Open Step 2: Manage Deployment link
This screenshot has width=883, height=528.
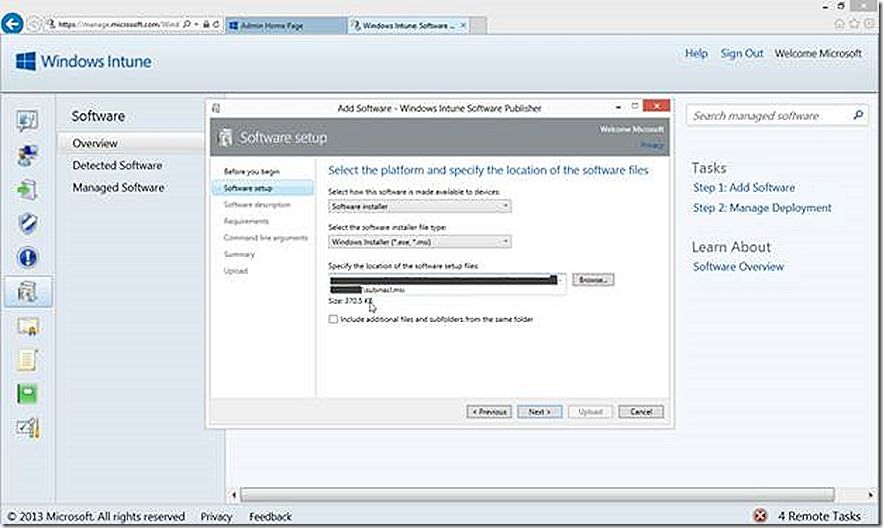click(x=762, y=208)
